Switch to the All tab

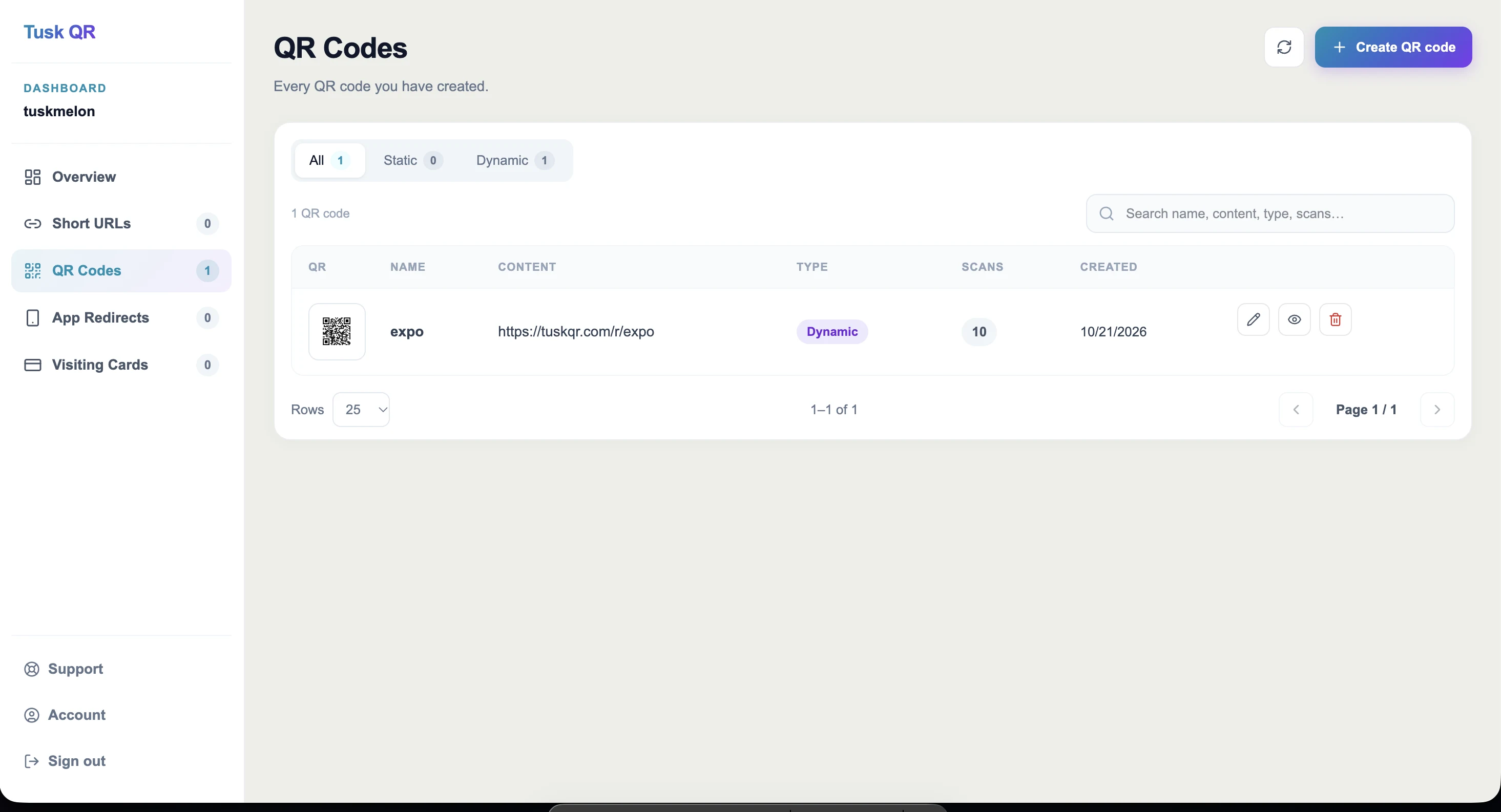[x=329, y=160]
